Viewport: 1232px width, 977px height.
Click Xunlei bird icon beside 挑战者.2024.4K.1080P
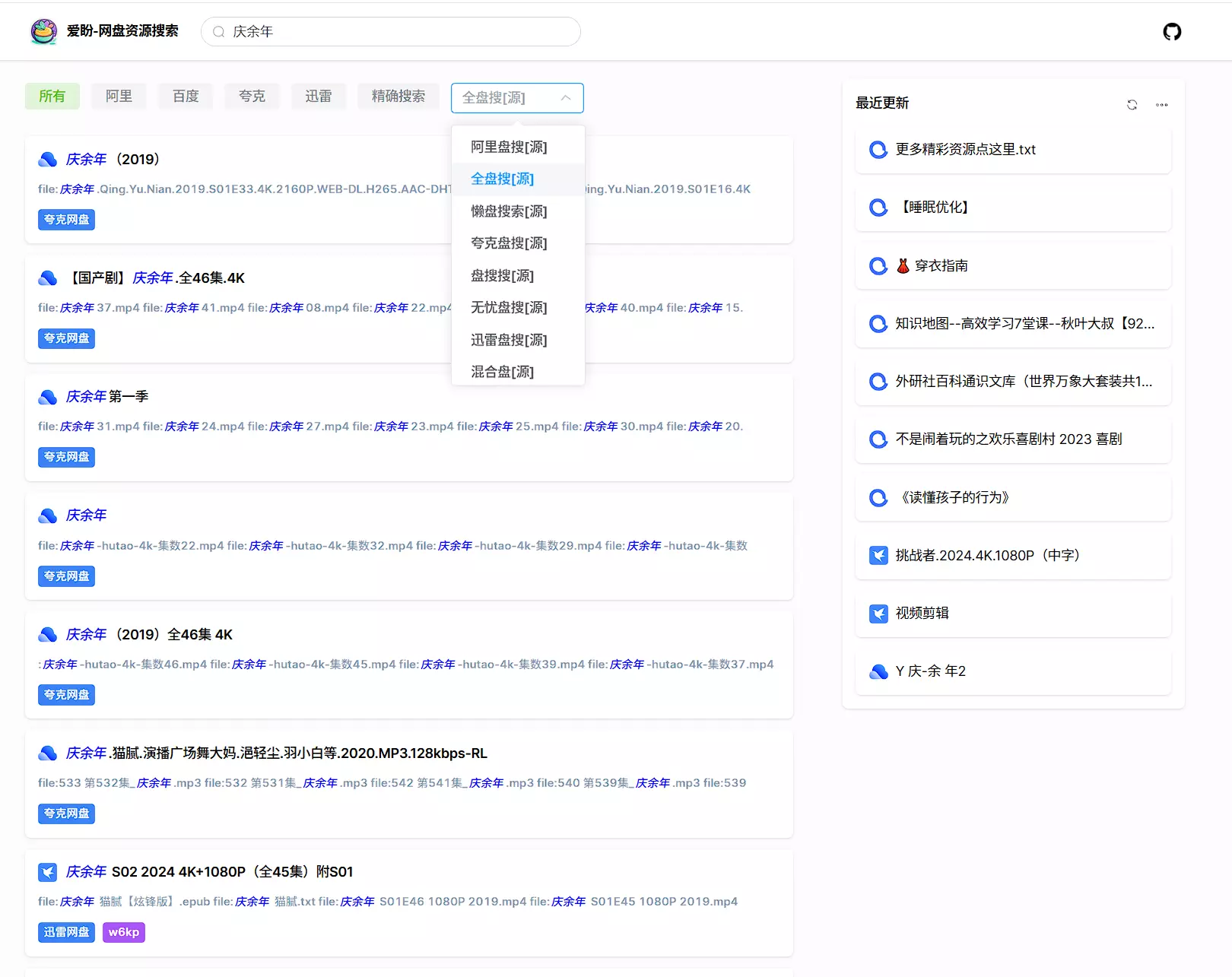(878, 556)
